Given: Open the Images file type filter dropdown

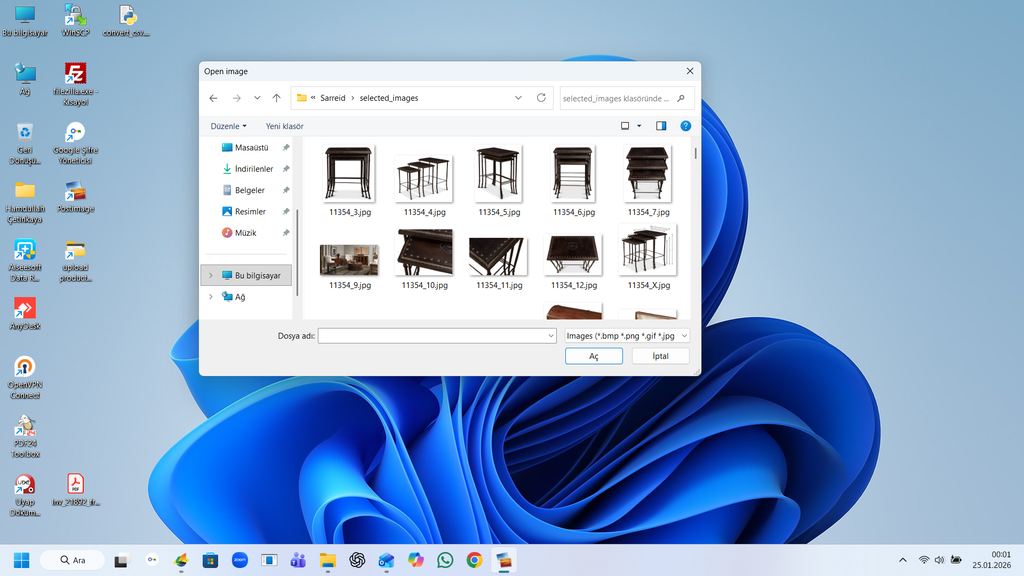Looking at the screenshot, I should tap(626, 336).
